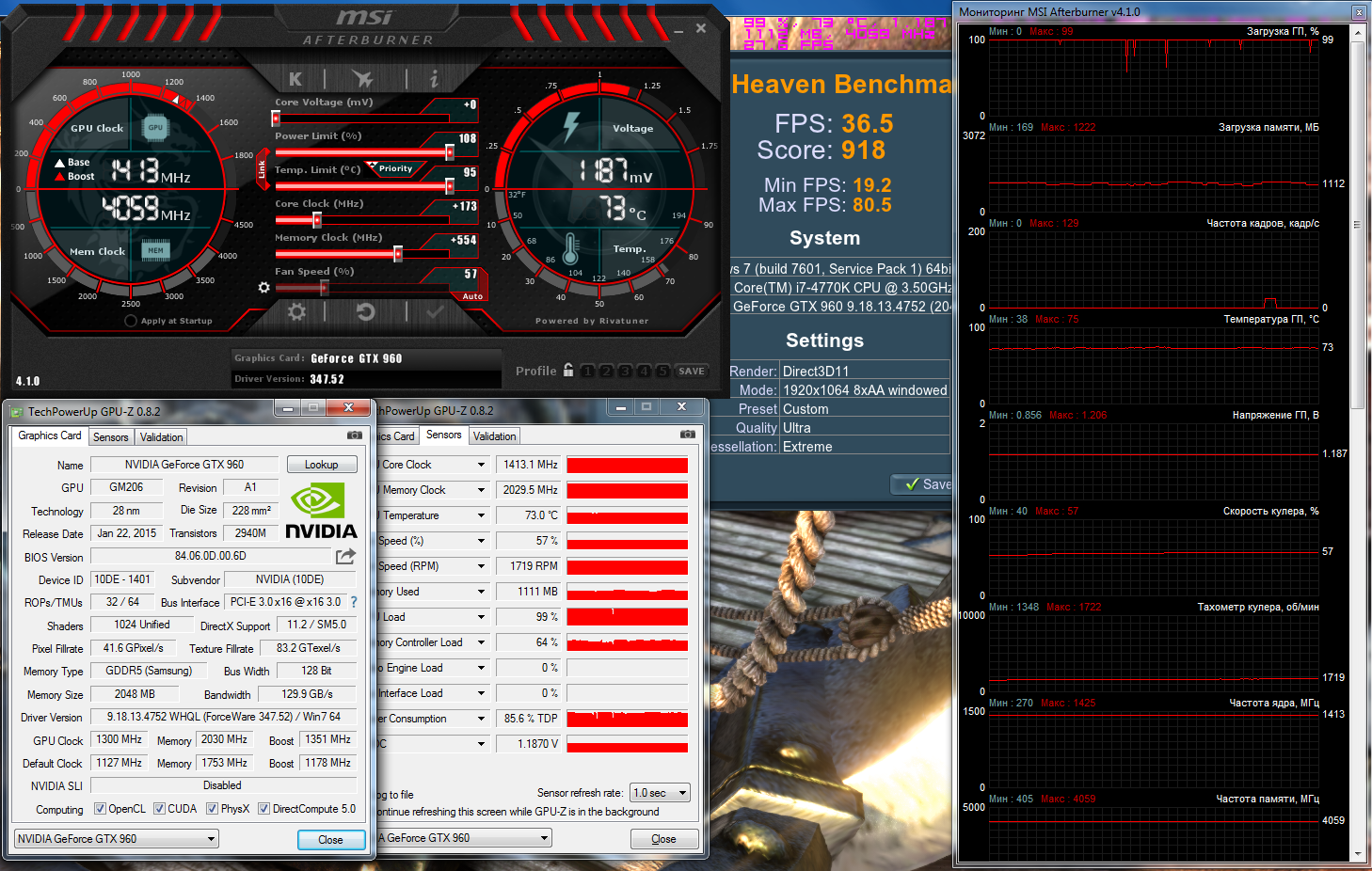
Task: Open the GPU selector dropdown in the Sensors window
Action: [x=464, y=838]
